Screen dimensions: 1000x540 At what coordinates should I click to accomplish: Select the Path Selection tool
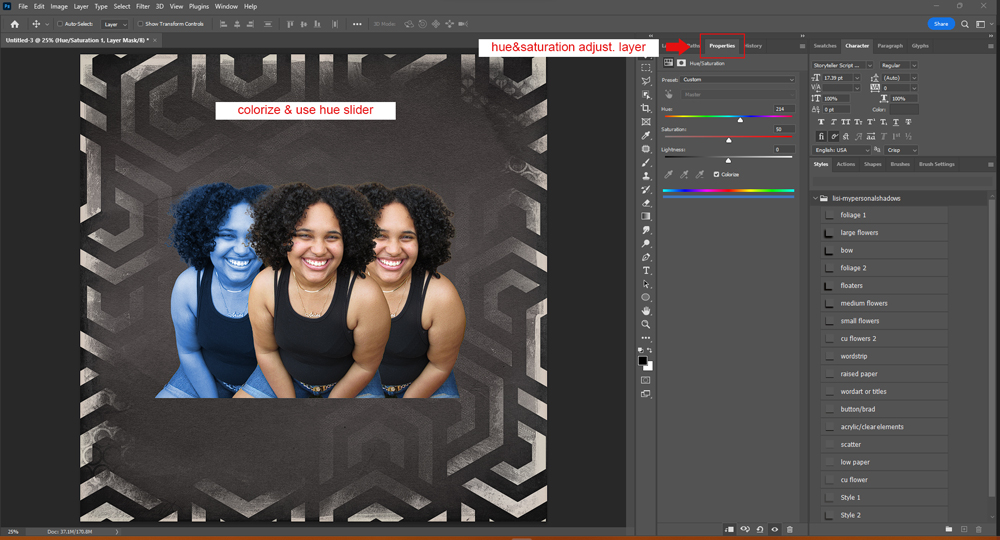coord(645,284)
